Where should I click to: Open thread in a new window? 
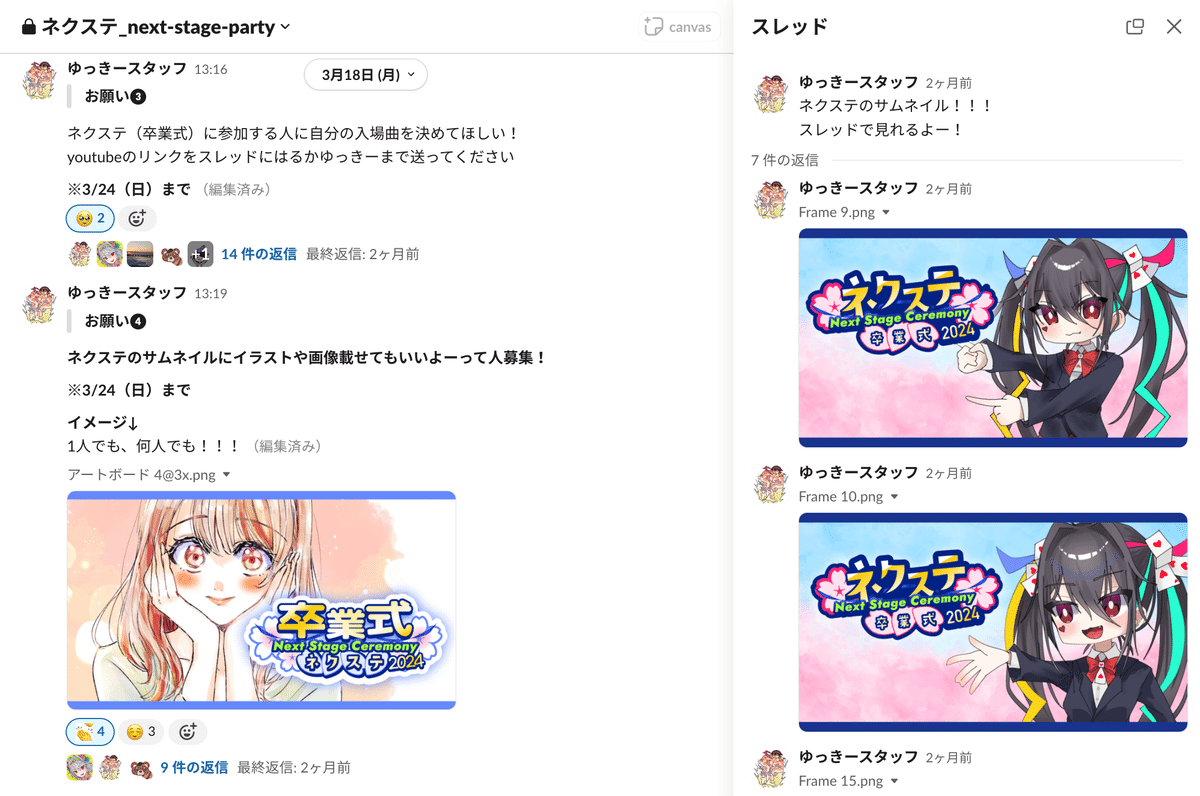pos(1134,27)
